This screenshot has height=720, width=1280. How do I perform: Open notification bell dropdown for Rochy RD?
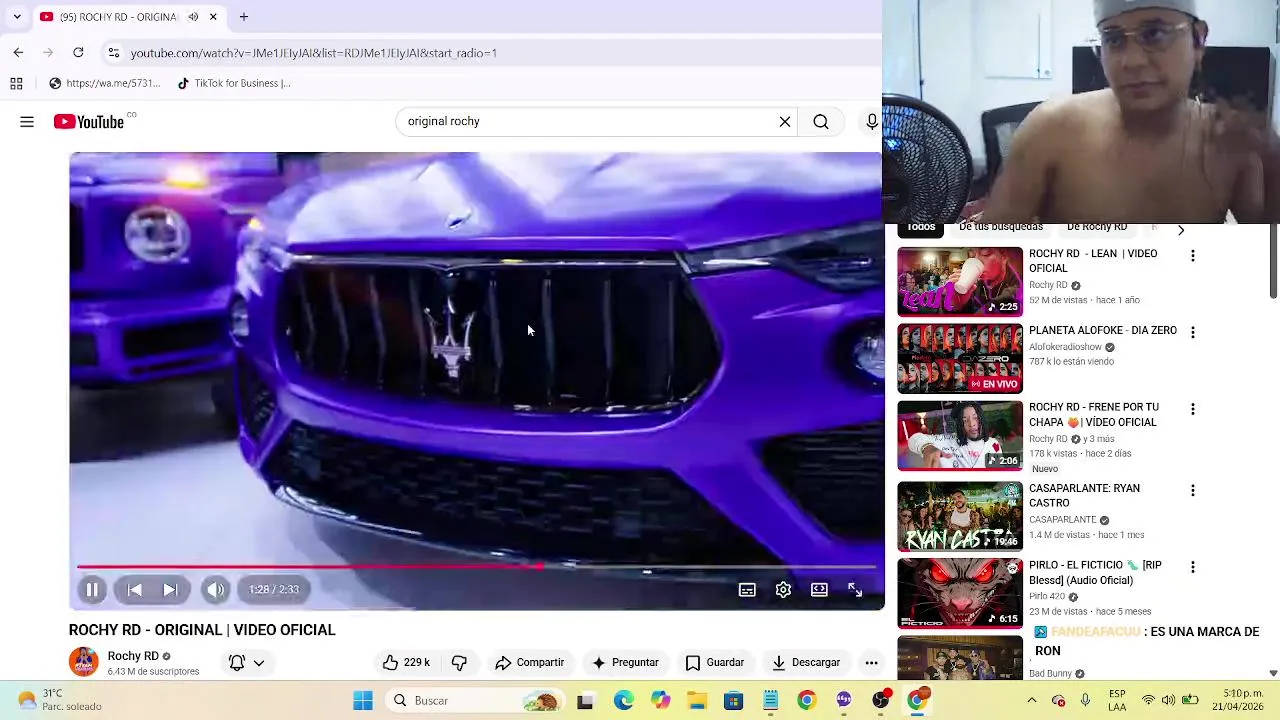tap(246, 662)
